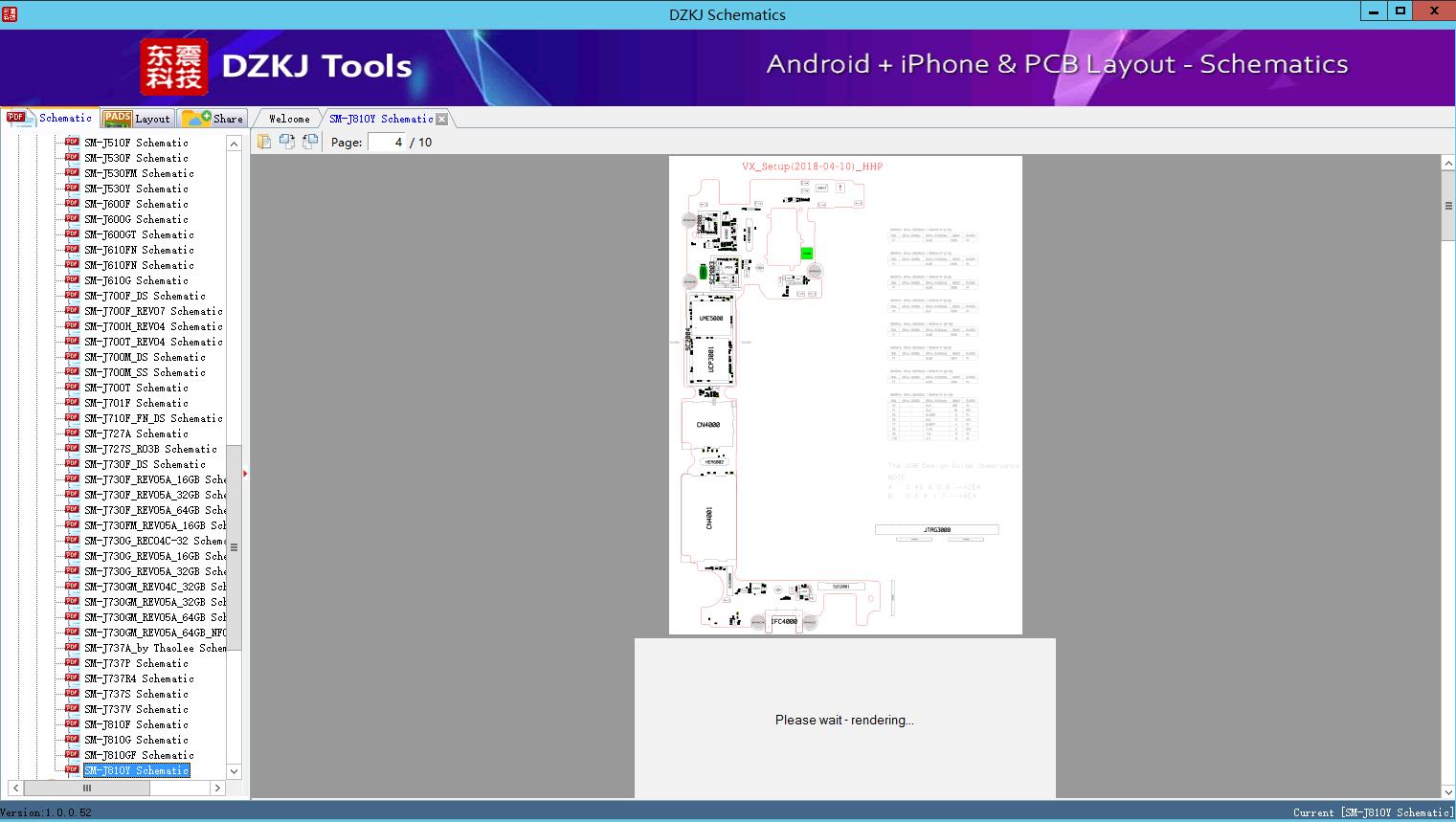Click PDF icon beside SM-J530Y Schematic
This screenshot has height=822, width=1456.
tap(72, 188)
